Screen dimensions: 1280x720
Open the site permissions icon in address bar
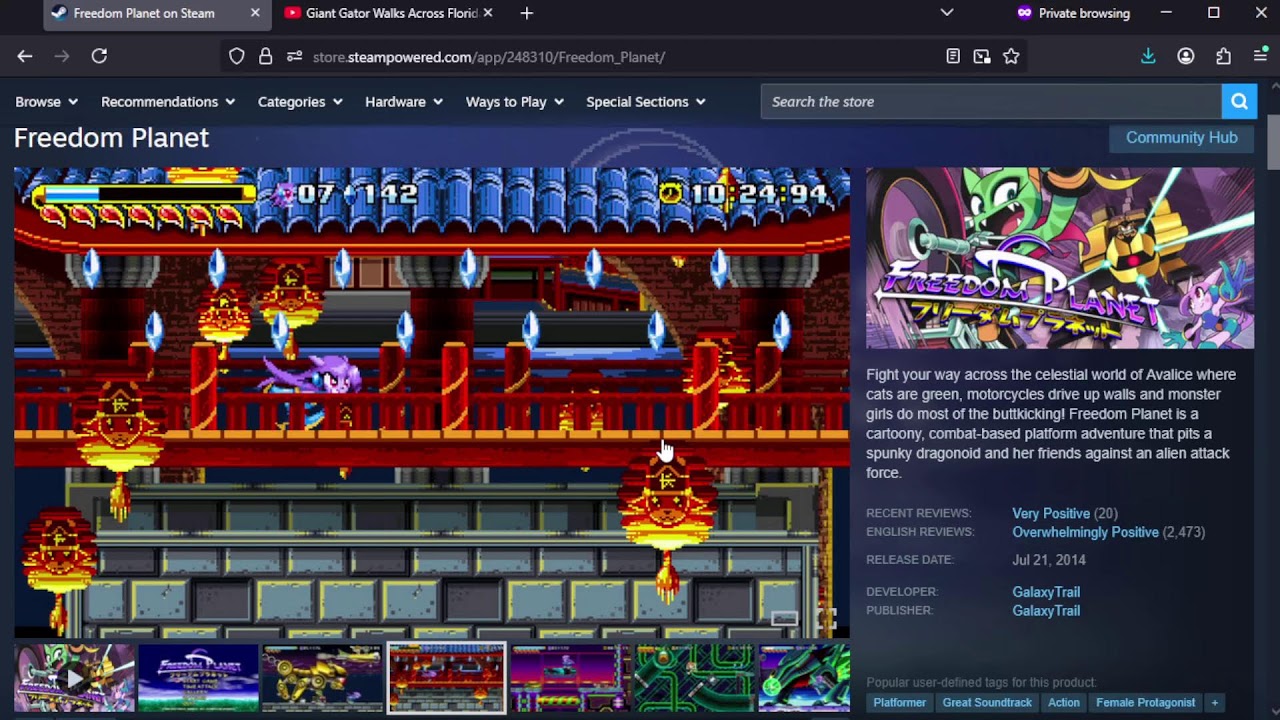pyautogui.click(x=294, y=57)
